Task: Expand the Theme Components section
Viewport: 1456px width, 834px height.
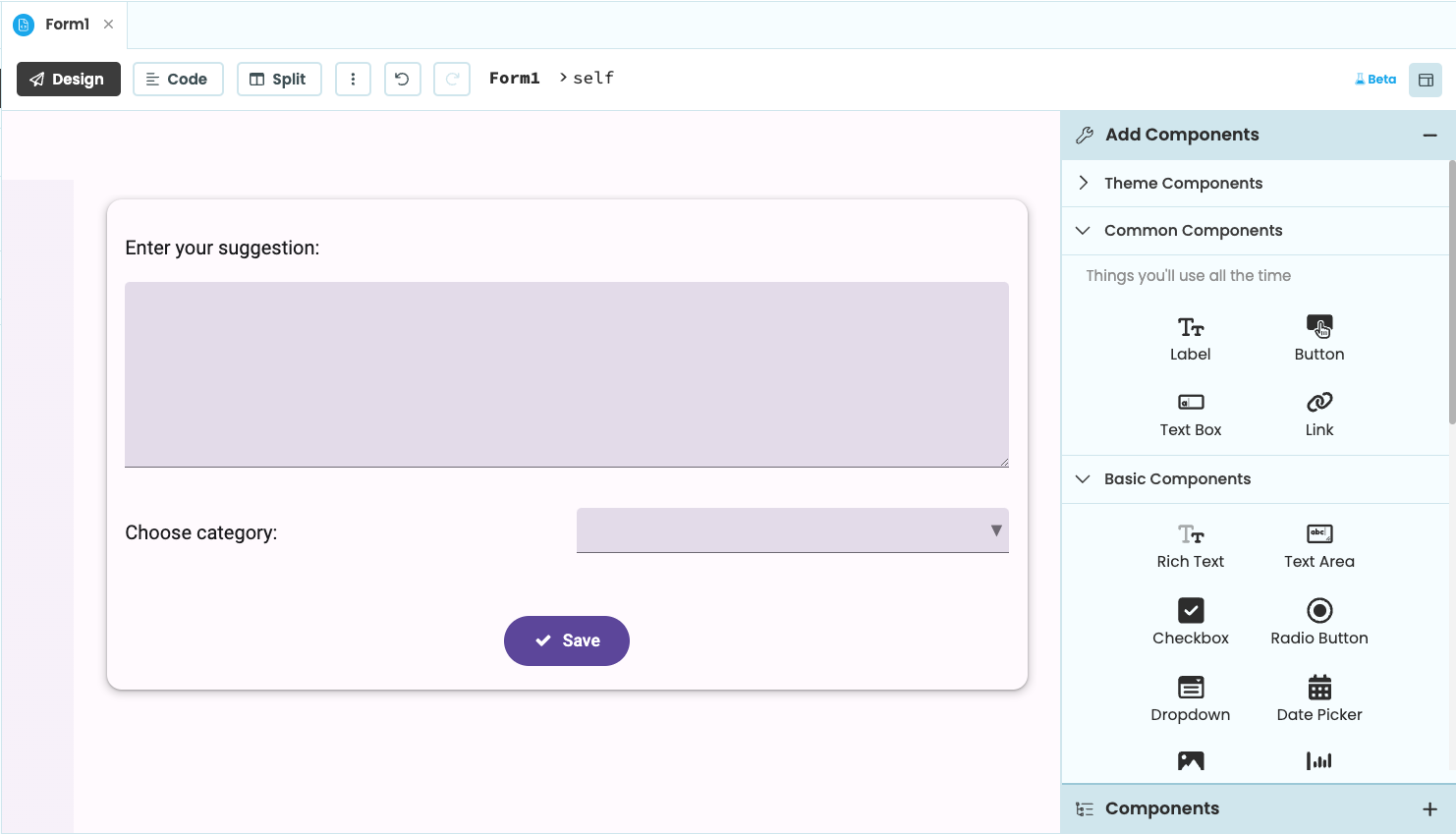Action: pos(1083,183)
